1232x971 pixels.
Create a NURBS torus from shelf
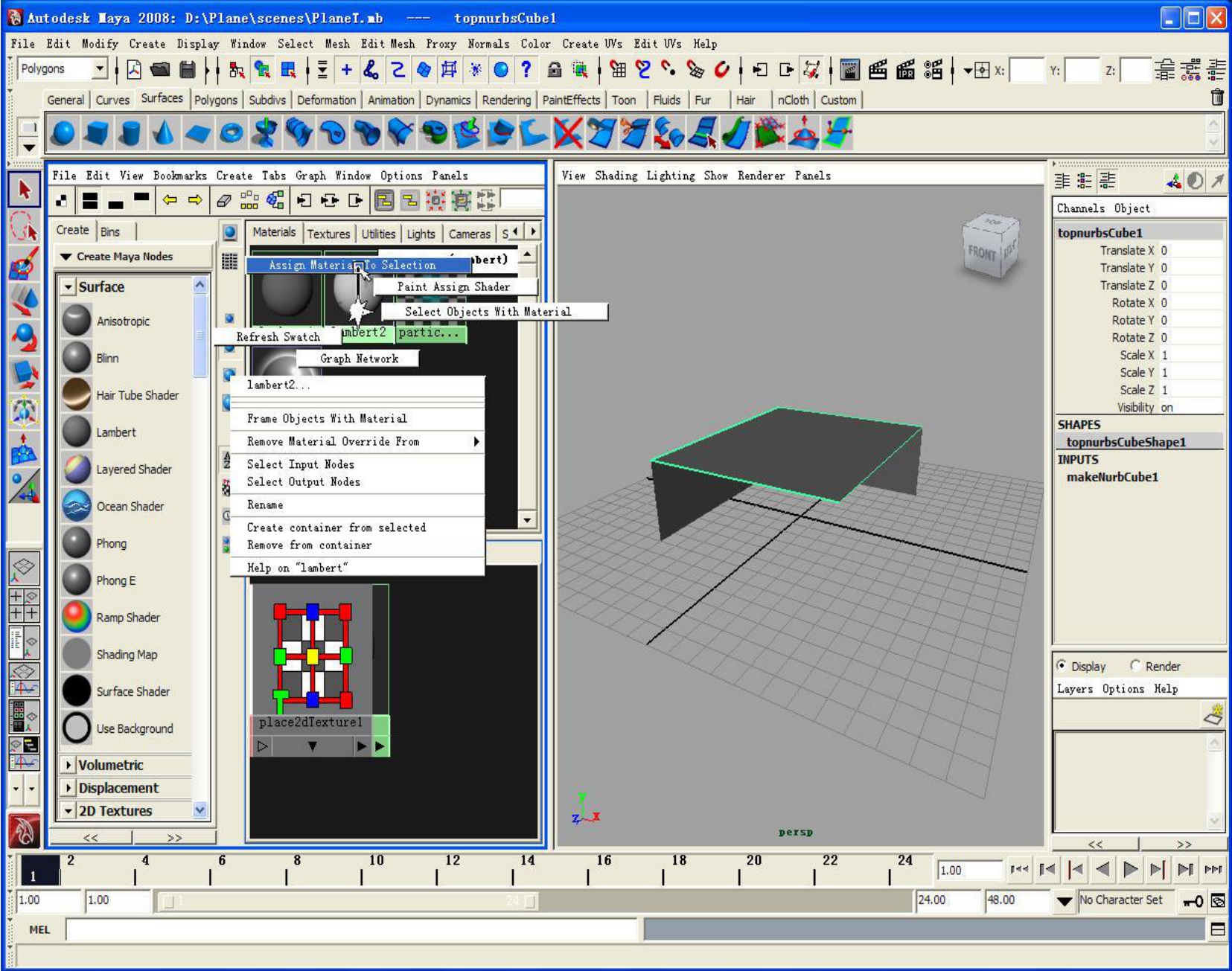tap(232, 134)
